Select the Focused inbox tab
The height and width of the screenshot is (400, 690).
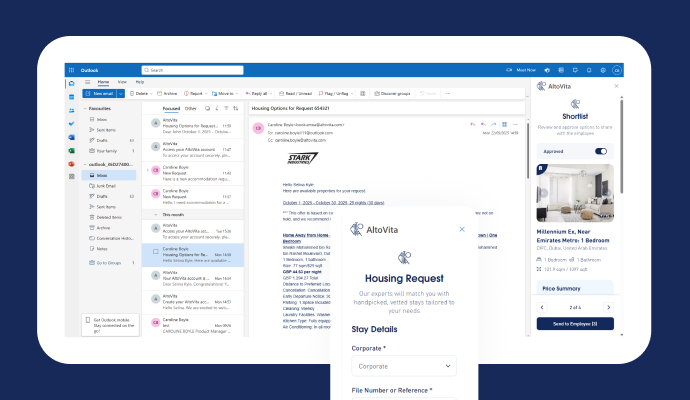tap(171, 108)
